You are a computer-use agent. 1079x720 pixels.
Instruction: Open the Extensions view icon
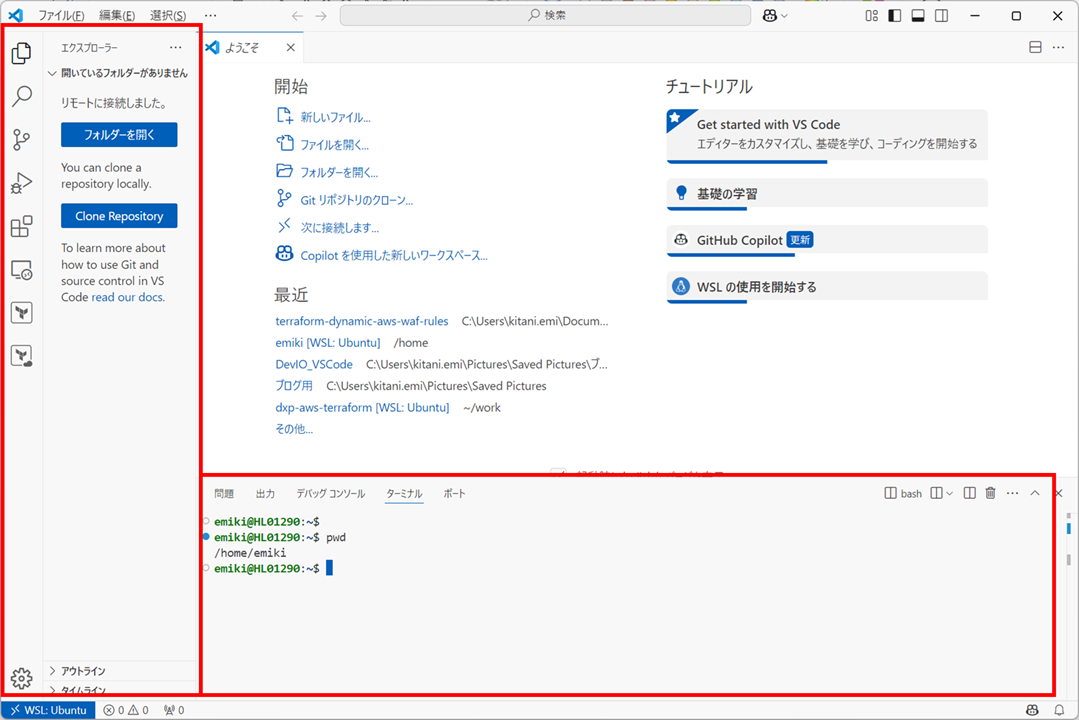[x=21, y=226]
